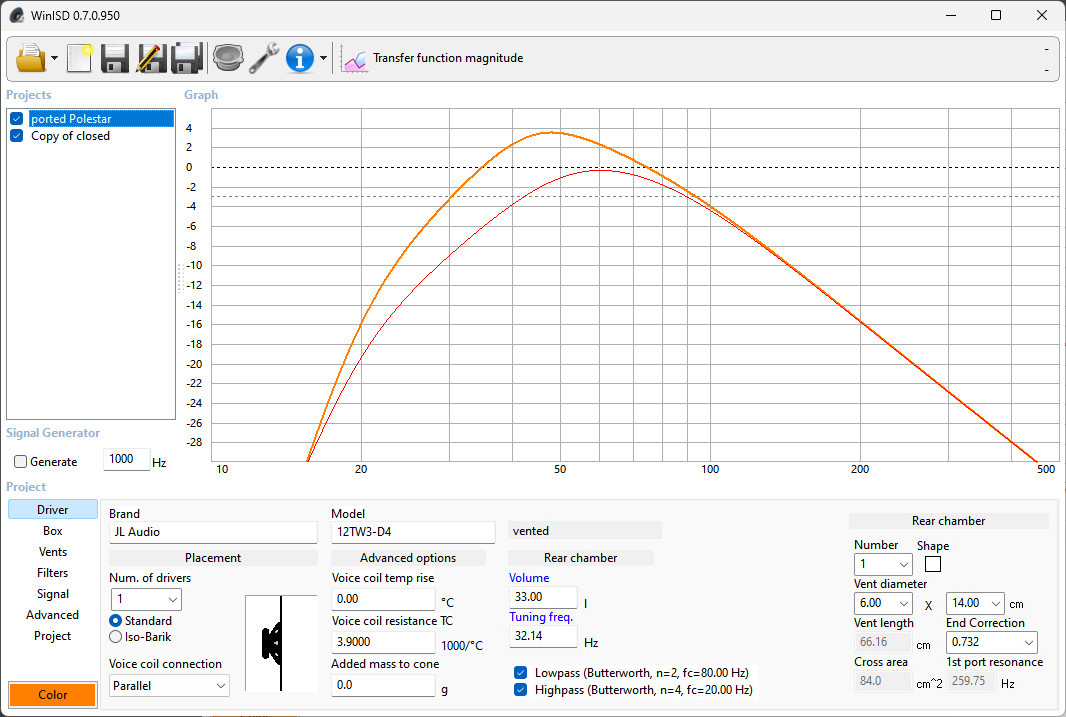The width and height of the screenshot is (1066, 717).
Task: Click the Save All double floppy icon
Action: click(187, 58)
